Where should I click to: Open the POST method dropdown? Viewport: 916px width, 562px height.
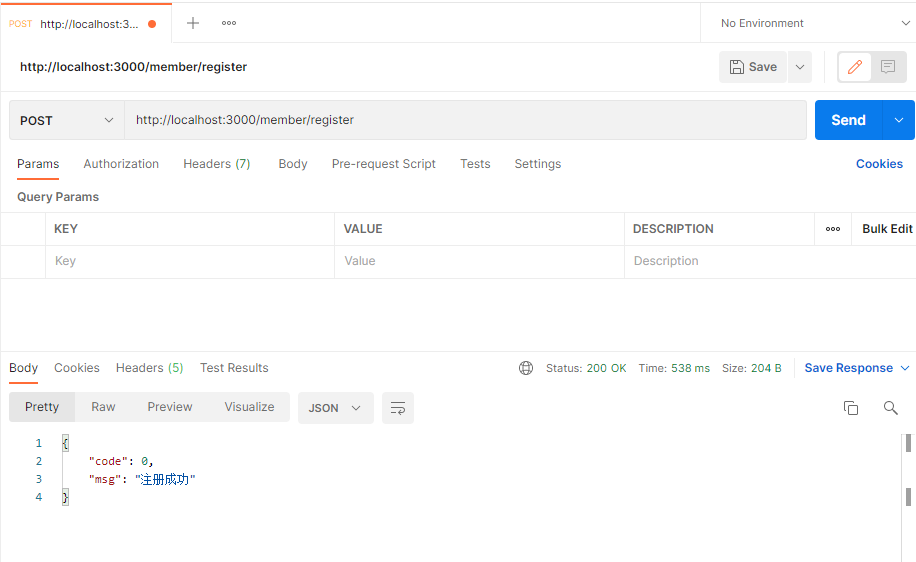[67, 120]
